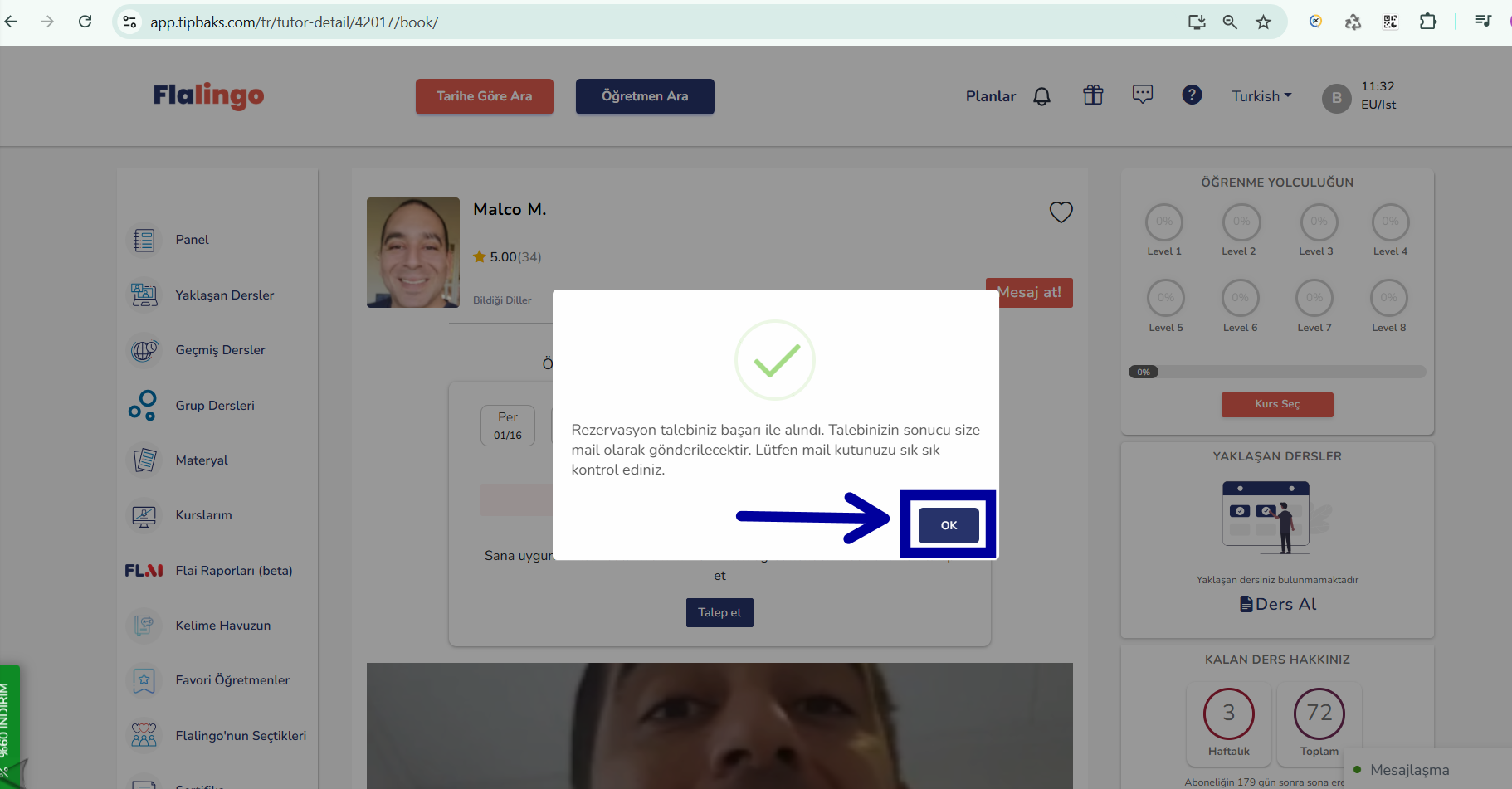Click the Flalingo logo
1512x789 pixels.
[x=208, y=95]
